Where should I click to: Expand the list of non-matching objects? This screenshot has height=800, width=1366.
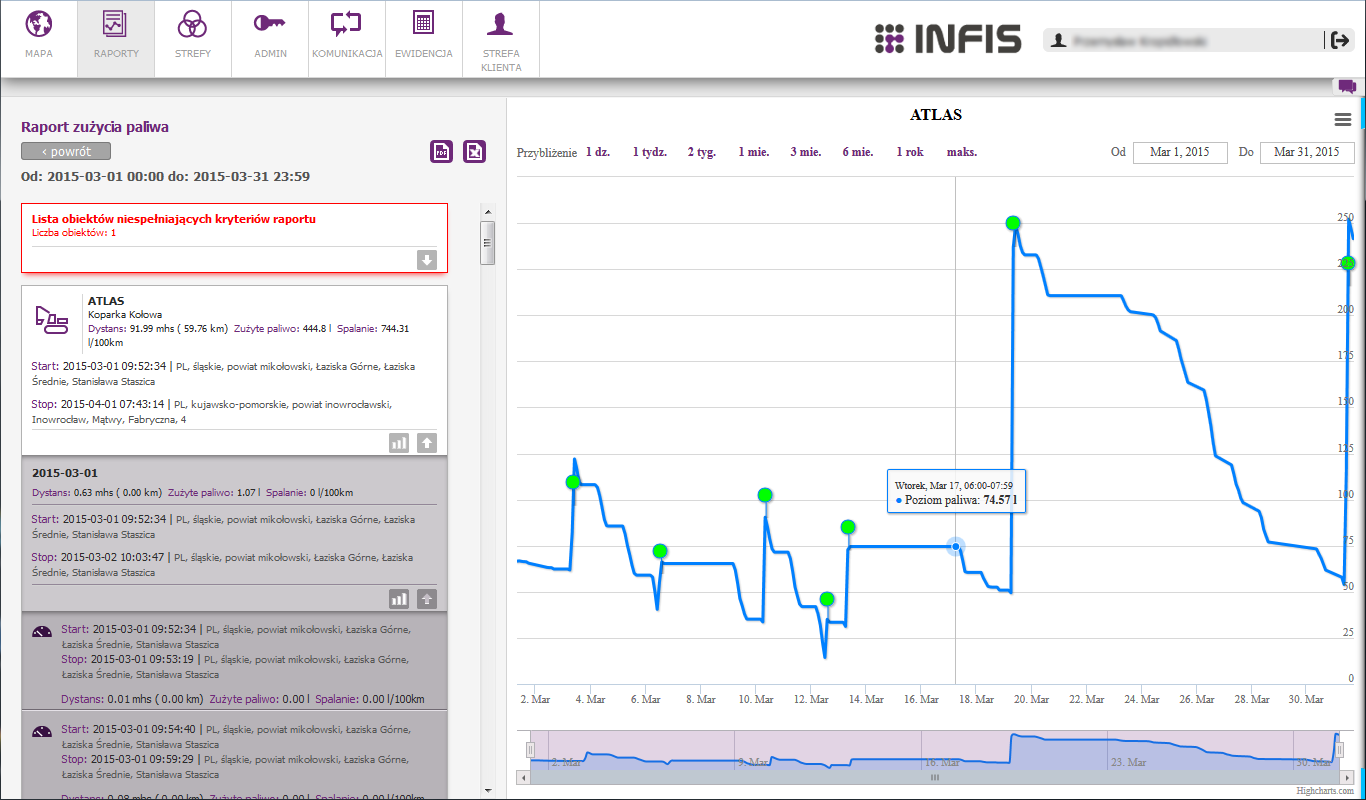tap(427, 260)
